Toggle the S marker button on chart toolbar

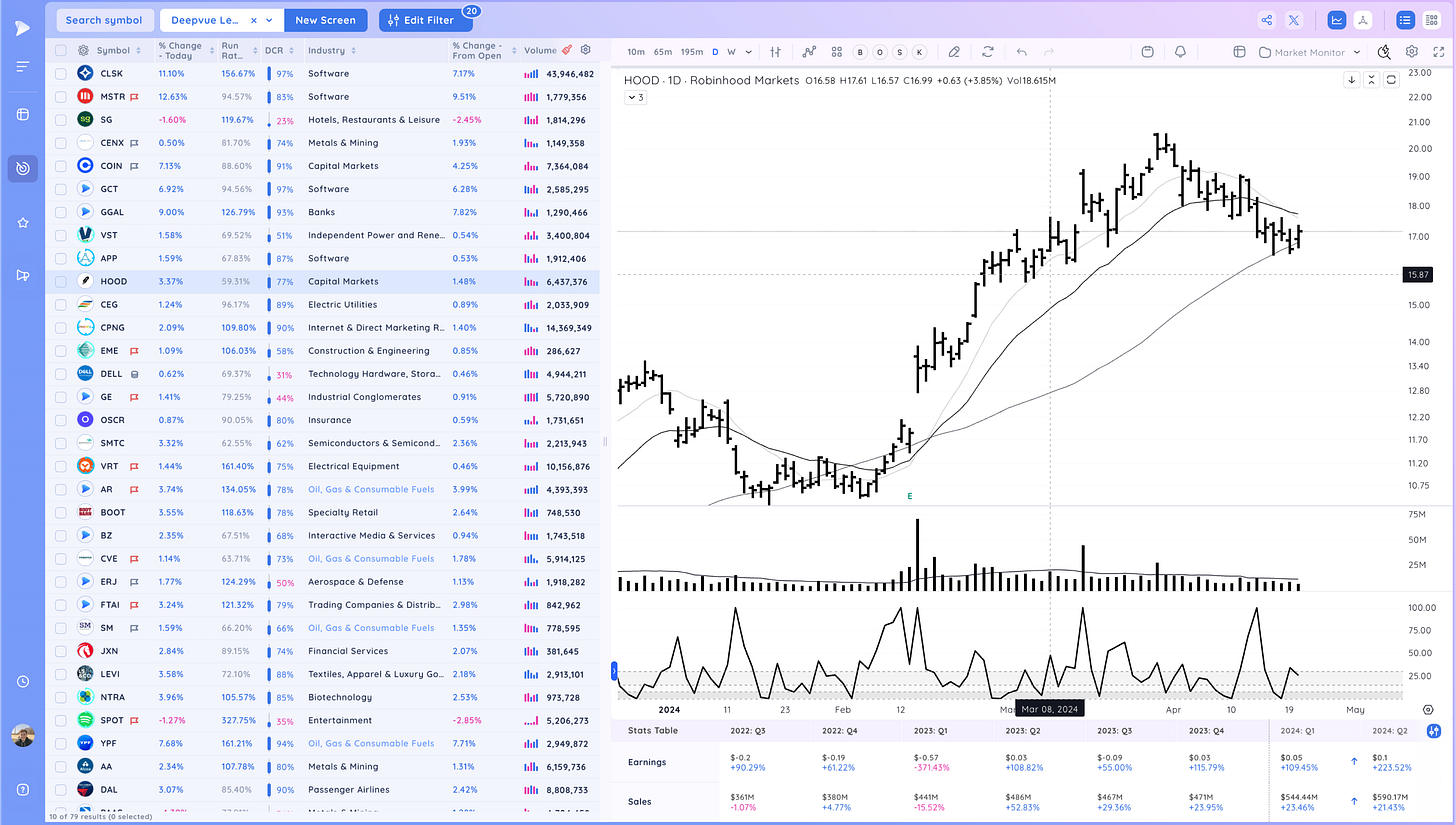pos(899,52)
